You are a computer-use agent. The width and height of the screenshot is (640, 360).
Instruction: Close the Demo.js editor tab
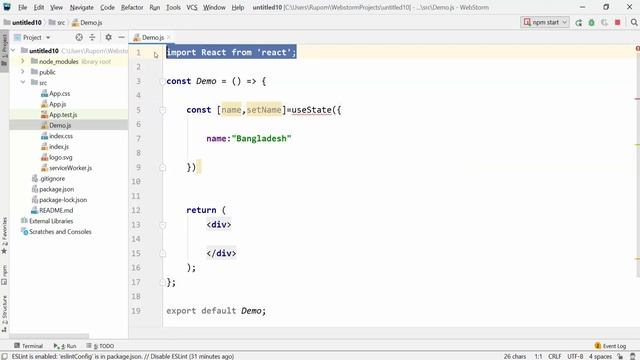pyautogui.click(x=168, y=37)
